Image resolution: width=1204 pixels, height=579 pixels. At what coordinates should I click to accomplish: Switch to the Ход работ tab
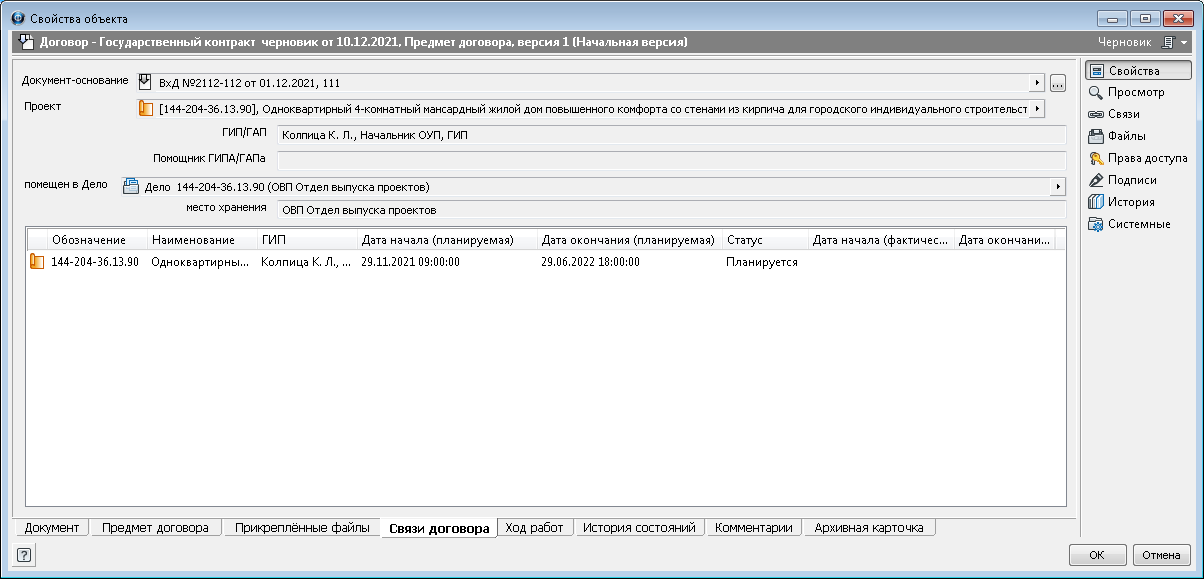click(x=534, y=528)
